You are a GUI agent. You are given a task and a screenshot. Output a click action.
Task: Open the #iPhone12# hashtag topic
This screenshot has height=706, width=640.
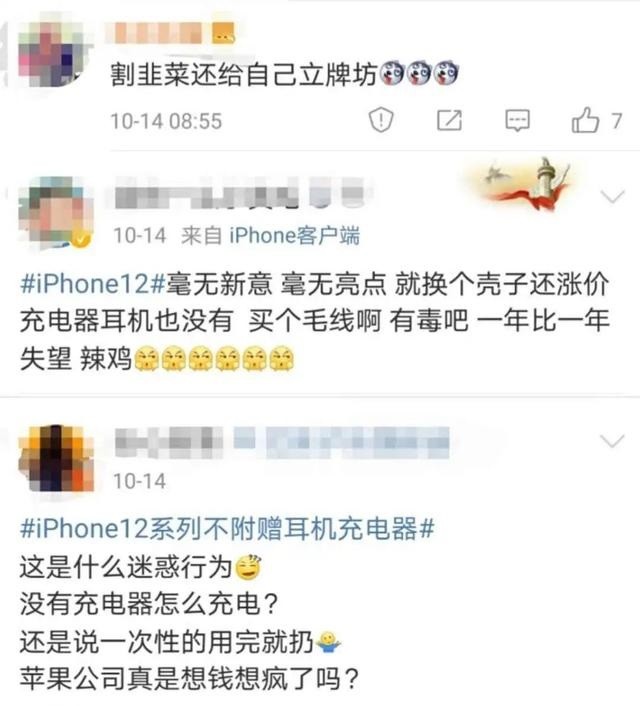point(93,284)
